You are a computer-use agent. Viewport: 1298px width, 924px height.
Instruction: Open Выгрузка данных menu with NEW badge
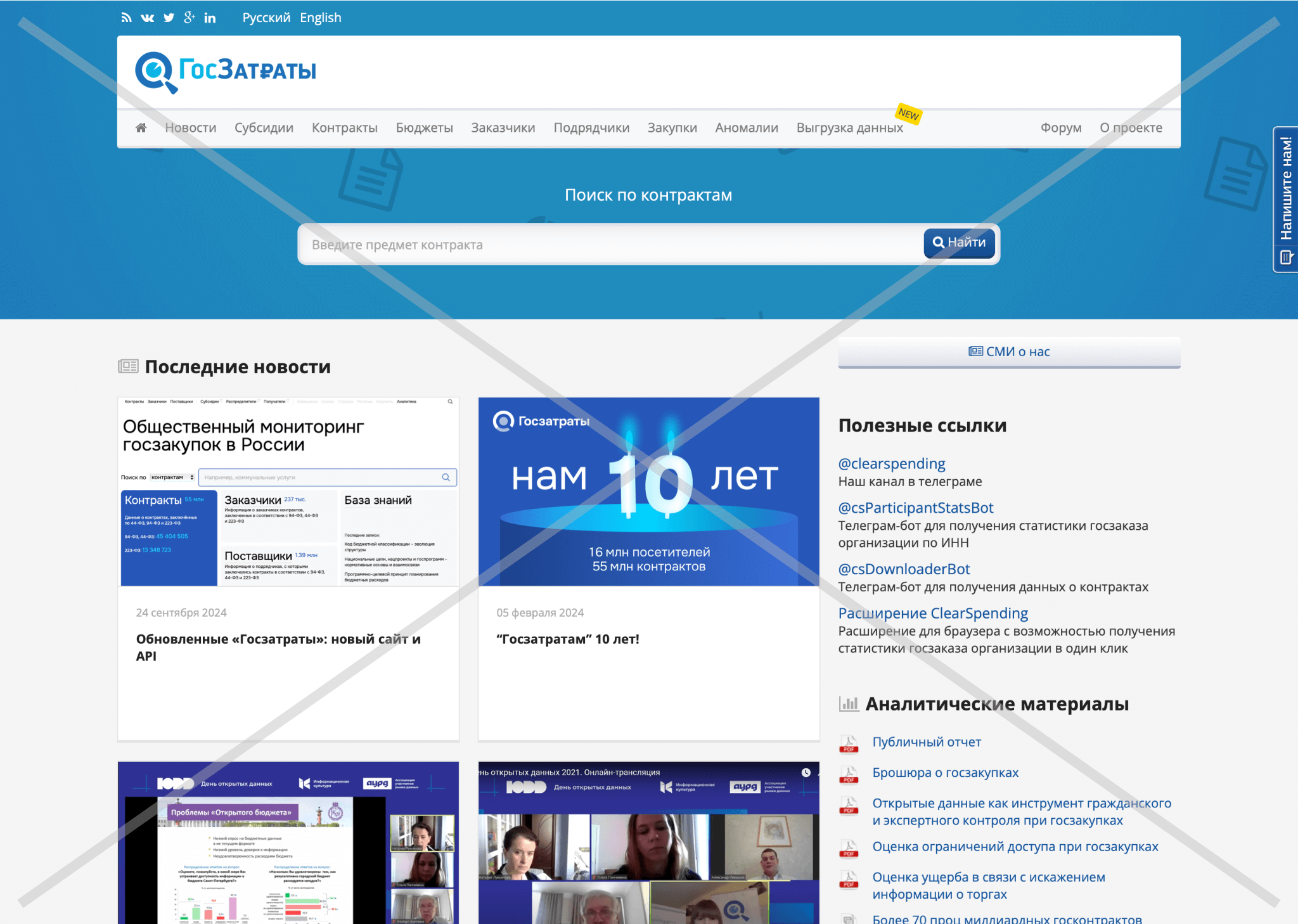coord(849,128)
